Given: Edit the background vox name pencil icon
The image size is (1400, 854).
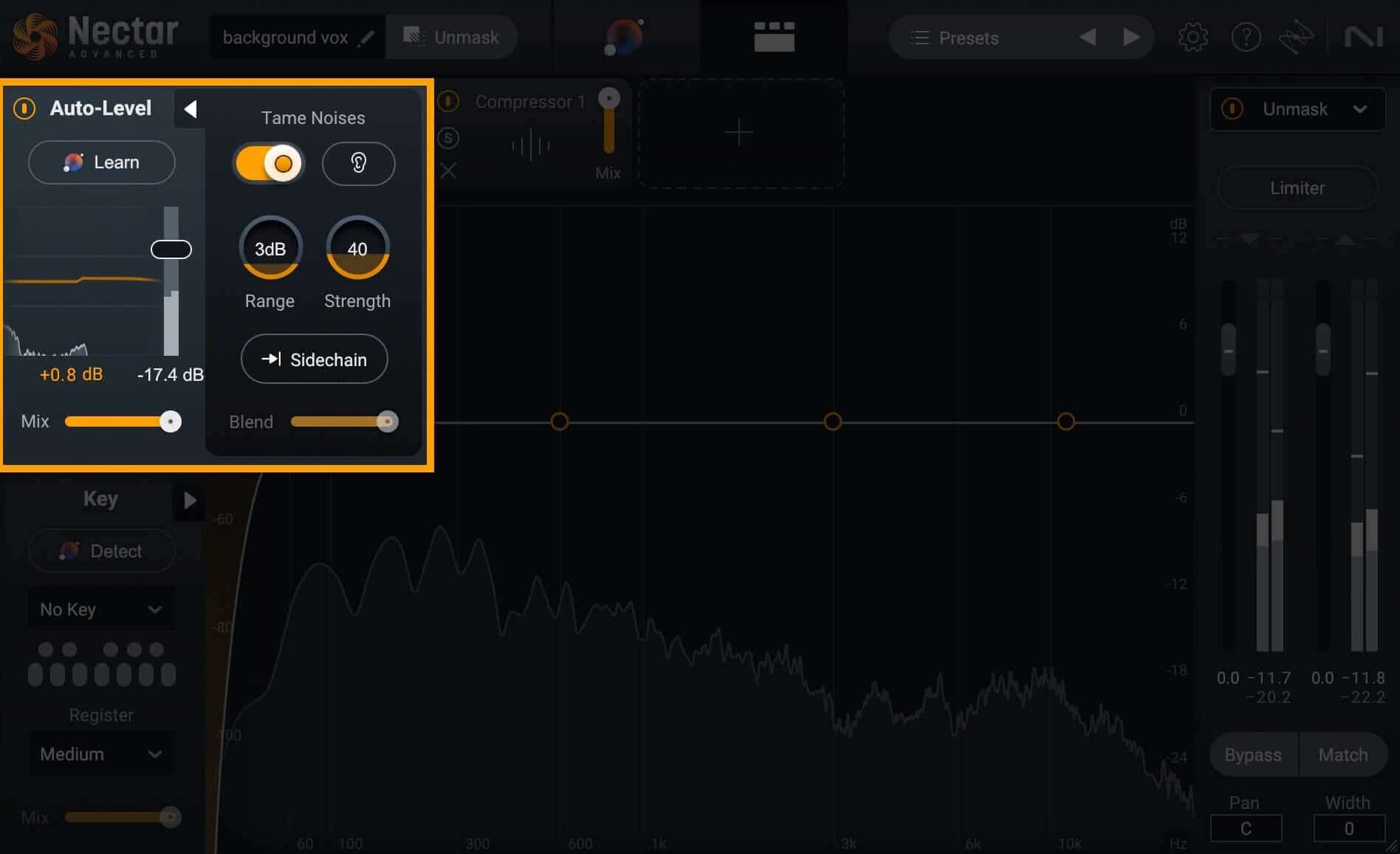Looking at the screenshot, I should [366, 38].
